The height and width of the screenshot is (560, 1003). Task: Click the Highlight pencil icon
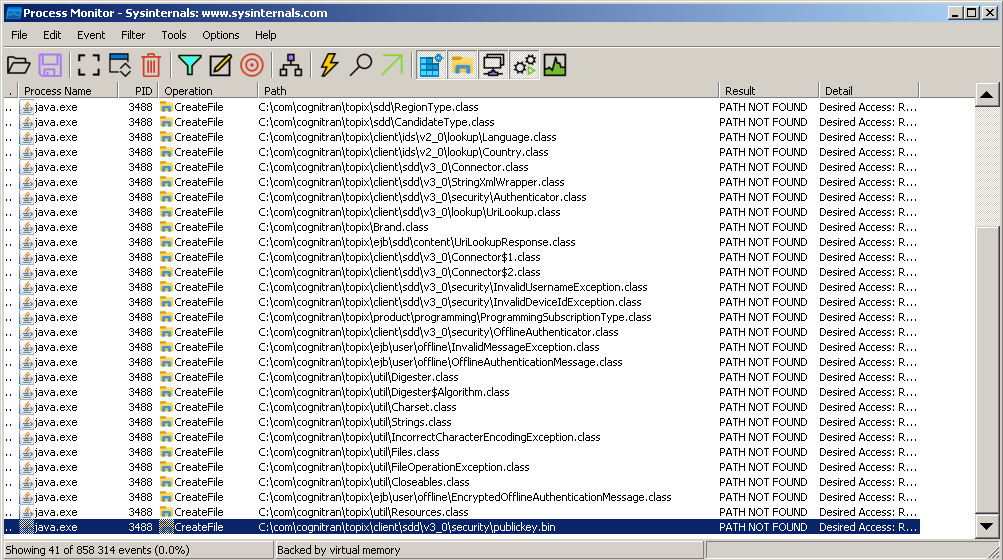[220, 65]
